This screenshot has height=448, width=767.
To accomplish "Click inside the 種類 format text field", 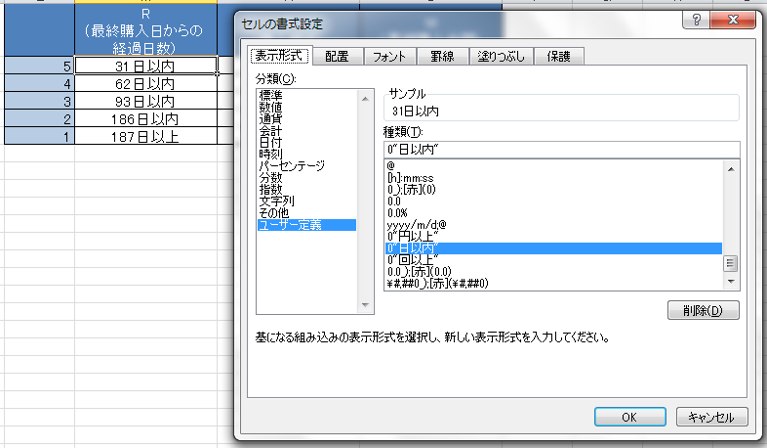I will (x=560, y=149).
